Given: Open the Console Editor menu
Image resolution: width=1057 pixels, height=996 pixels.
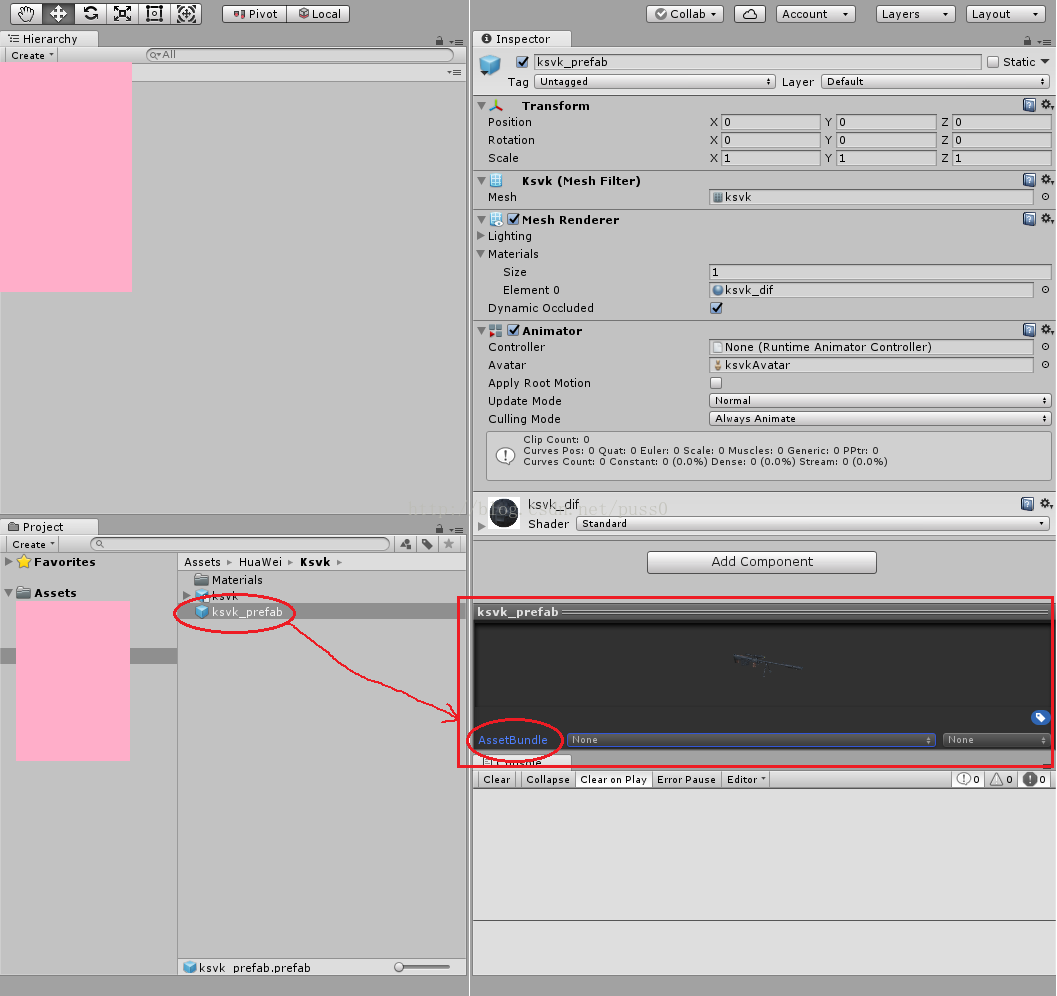Looking at the screenshot, I should coord(746,780).
